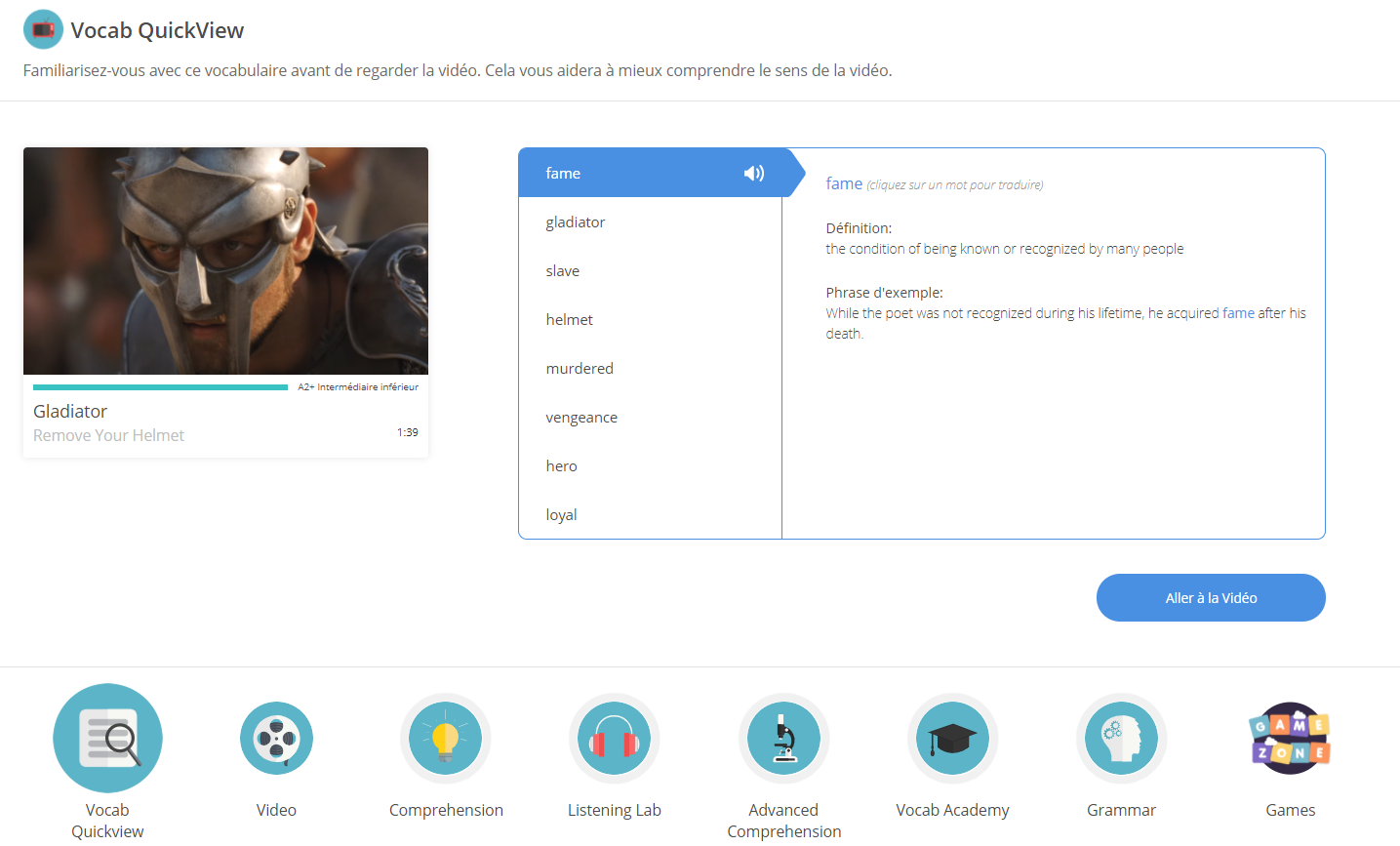Click the 'Comprehension' label below the lightbulb

point(446,810)
